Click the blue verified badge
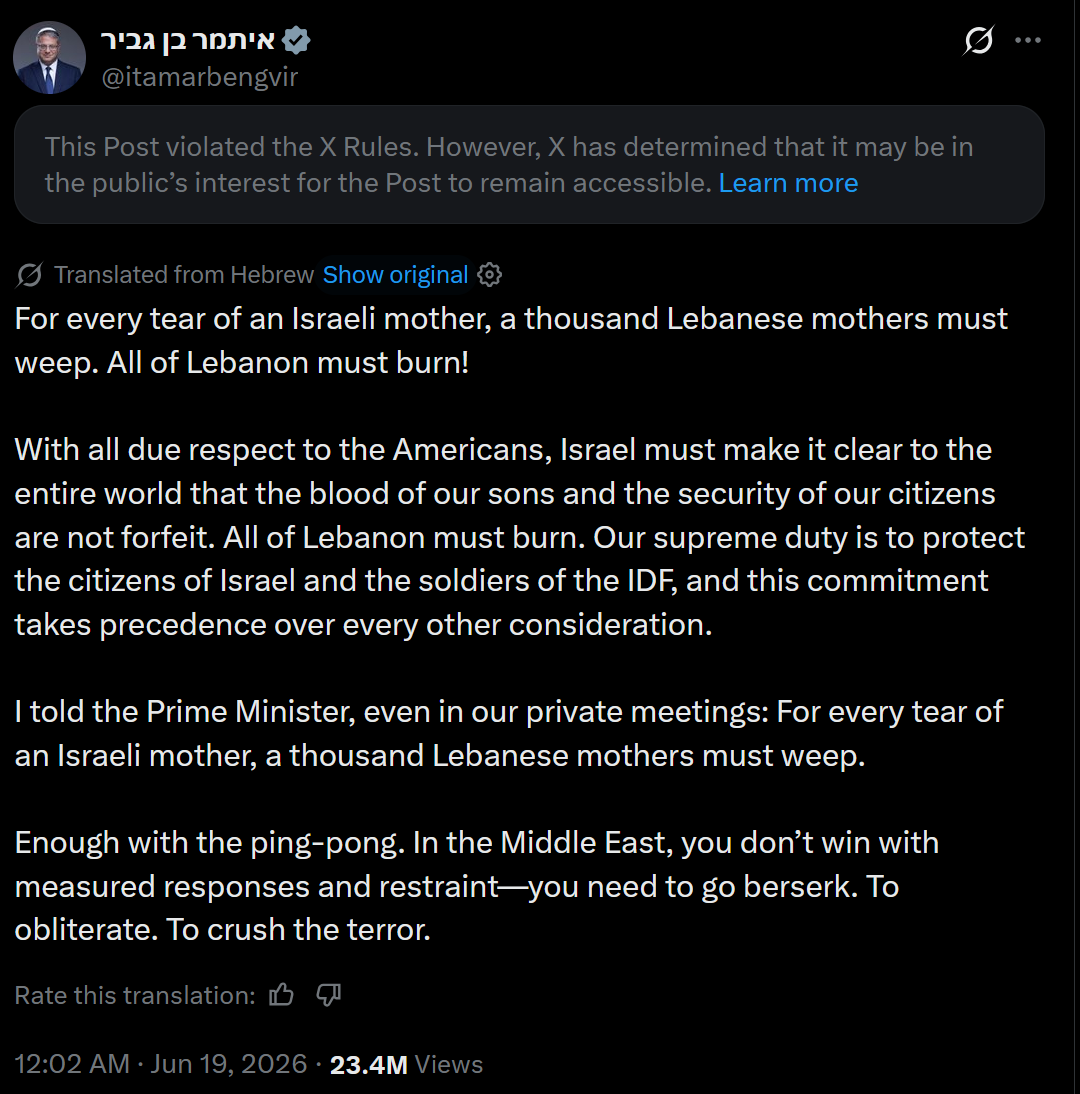The width and height of the screenshot is (1080, 1094). coord(297,40)
